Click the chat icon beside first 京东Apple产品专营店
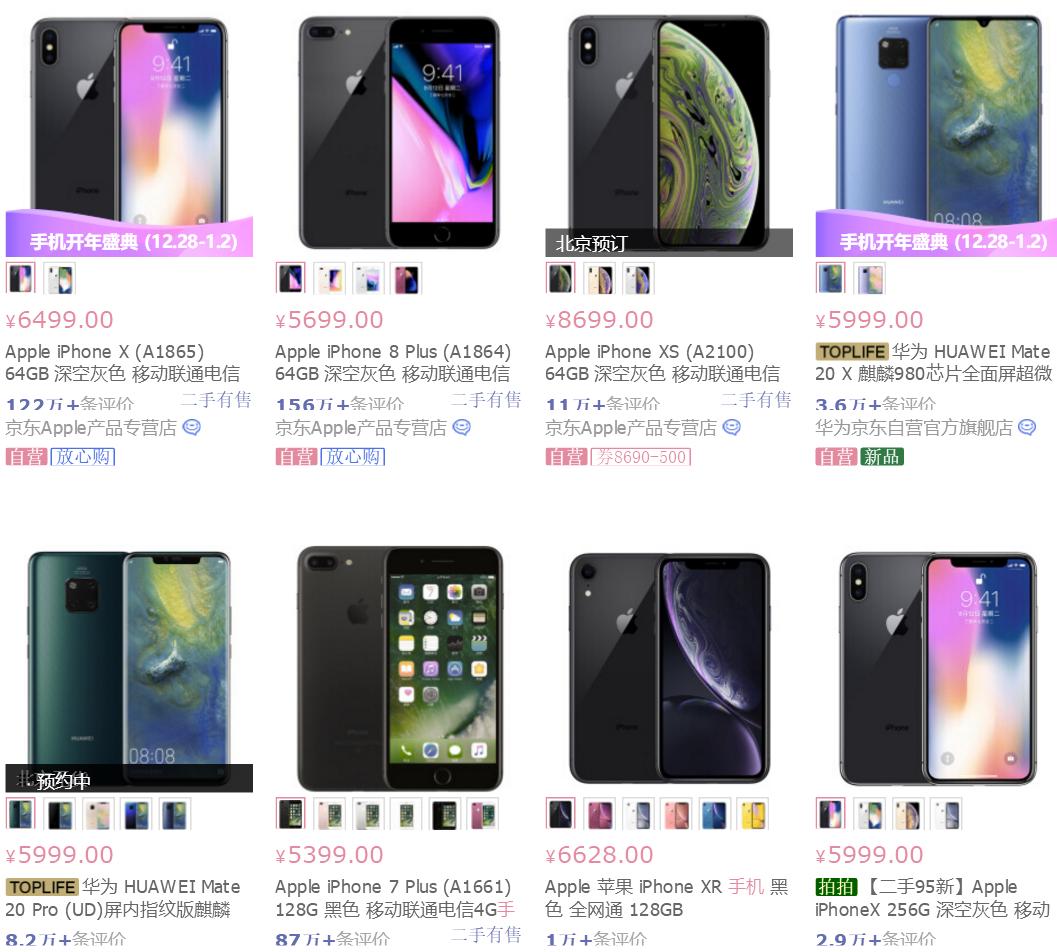This screenshot has width=1057, height=952. pos(191,427)
